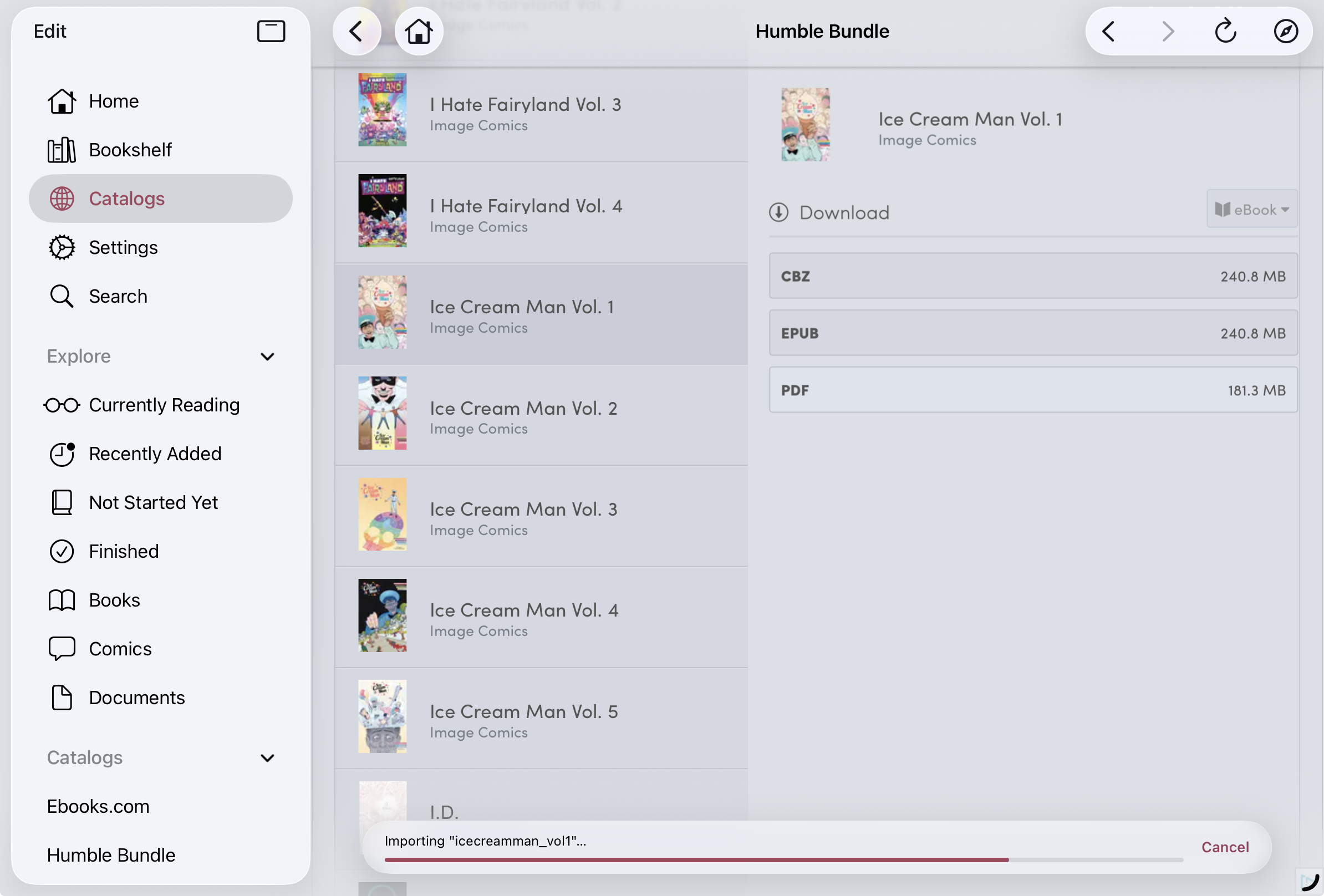Collapse the Explore section chevron
1324x896 pixels.
267,357
